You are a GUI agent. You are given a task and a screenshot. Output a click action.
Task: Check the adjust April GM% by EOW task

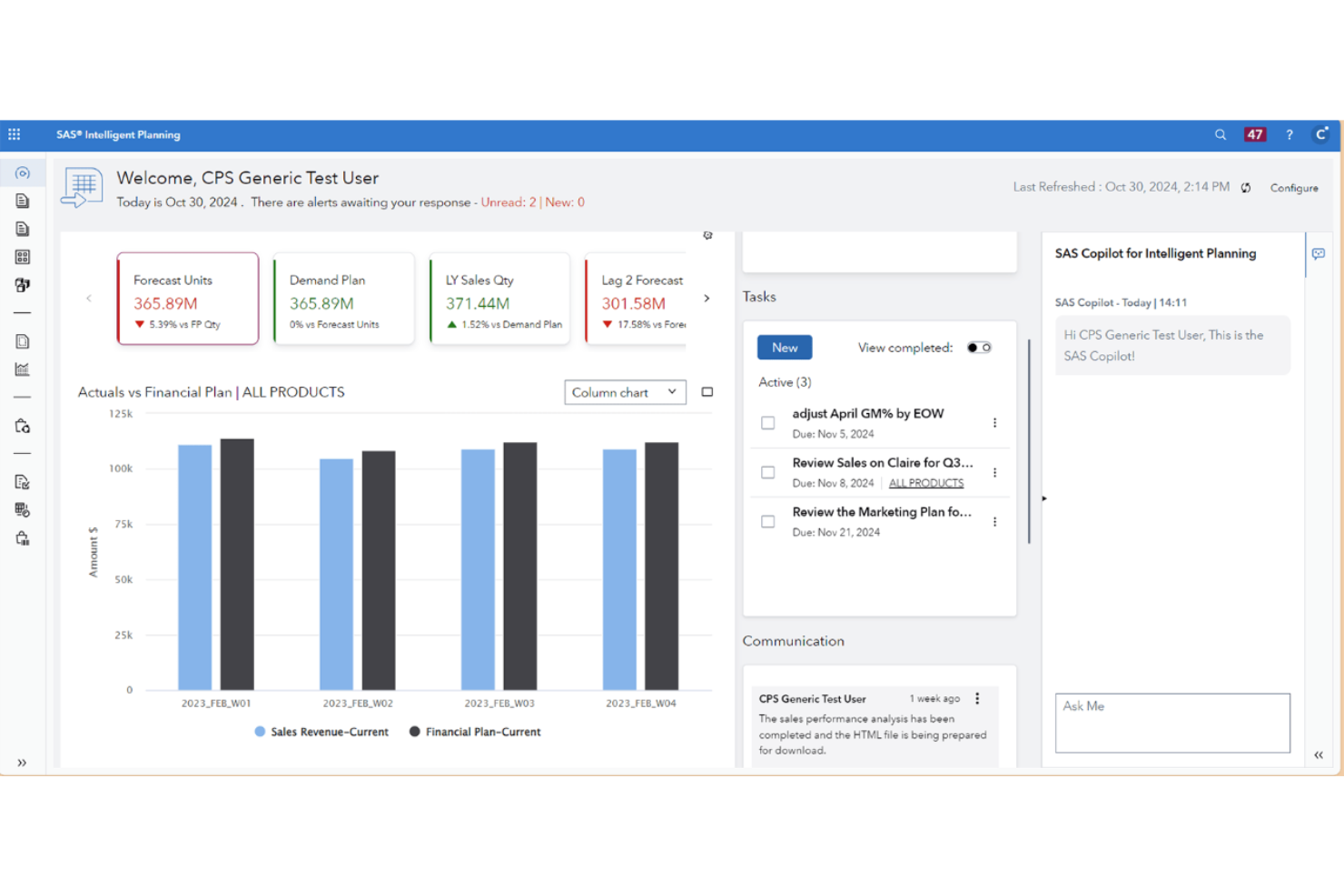tap(768, 423)
